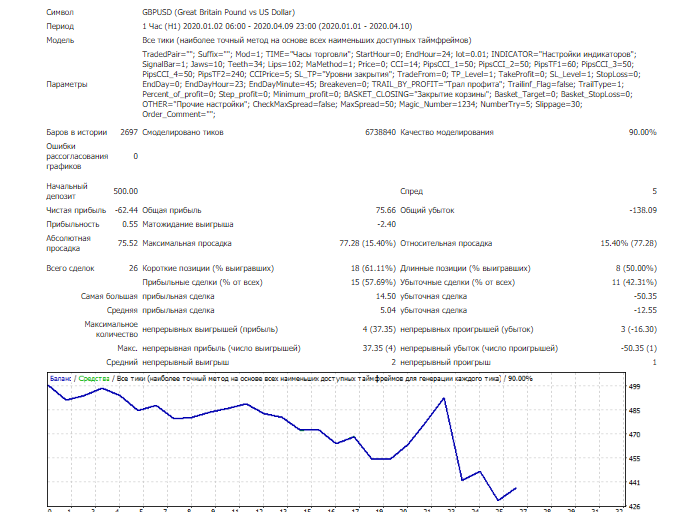Select the gross loss value -138.09
The height and width of the screenshot is (512, 682).
(x=643, y=210)
